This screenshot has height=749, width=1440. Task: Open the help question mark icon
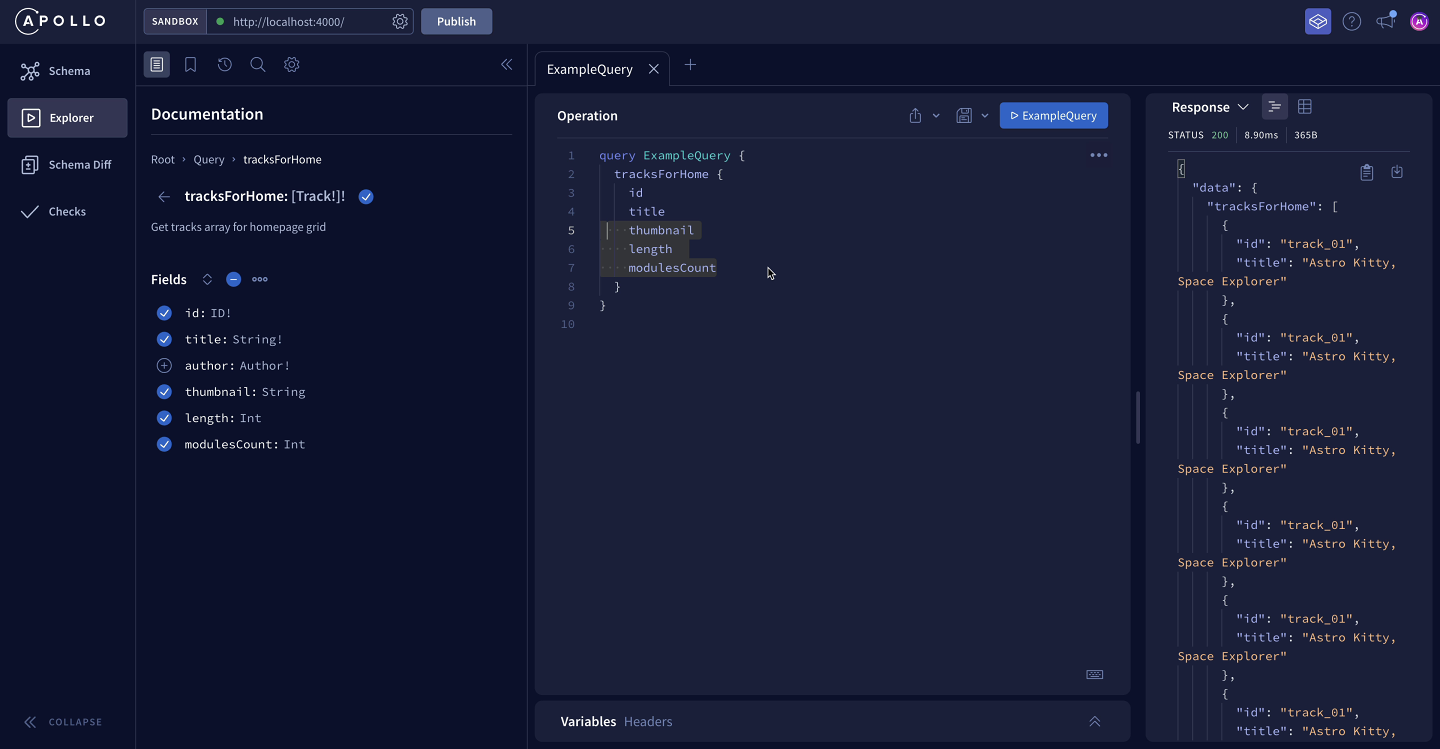[1352, 21]
